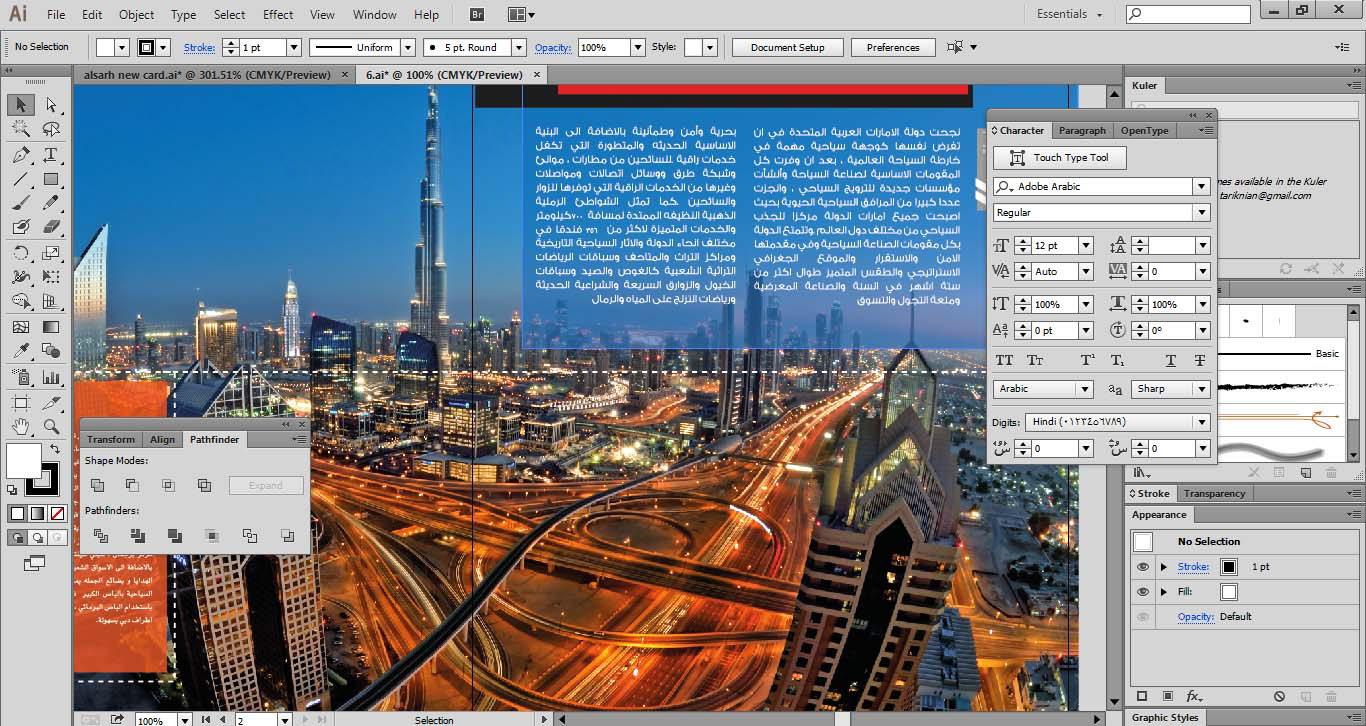Click Unite shape mode in Pathfinder
The width and height of the screenshot is (1366, 726).
coord(97,485)
